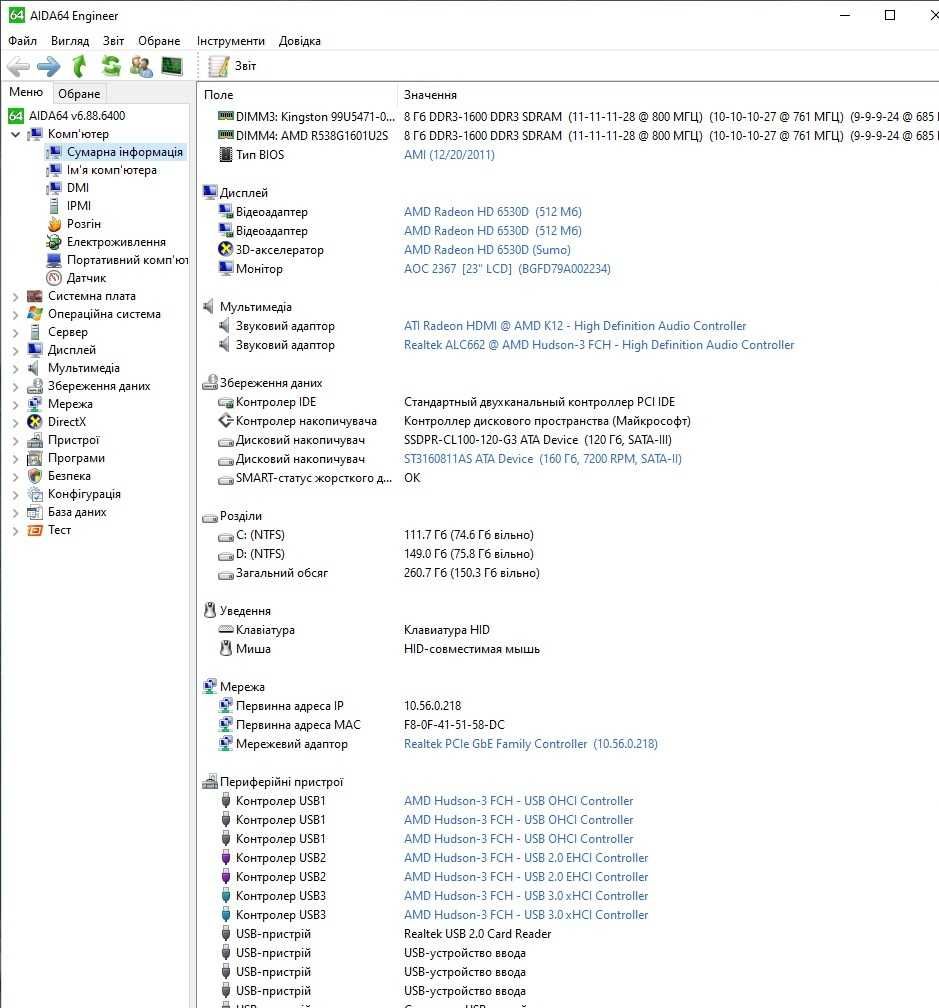Image resolution: width=939 pixels, height=1008 pixels.
Task: Click the База даних icon in tree
Action: pyautogui.click(x=35, y=512)
